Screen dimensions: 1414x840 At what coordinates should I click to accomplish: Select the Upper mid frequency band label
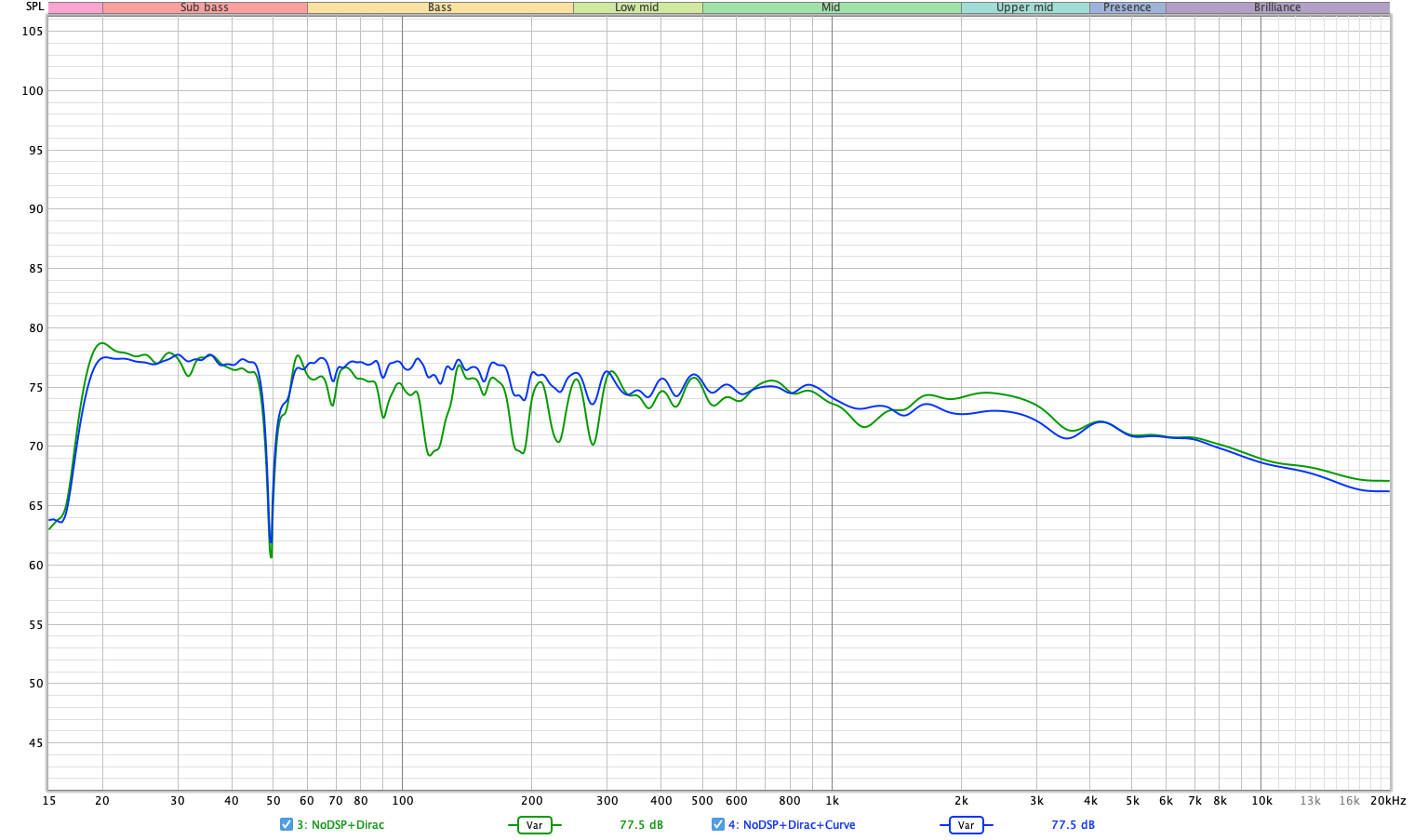click(1025, 7)
